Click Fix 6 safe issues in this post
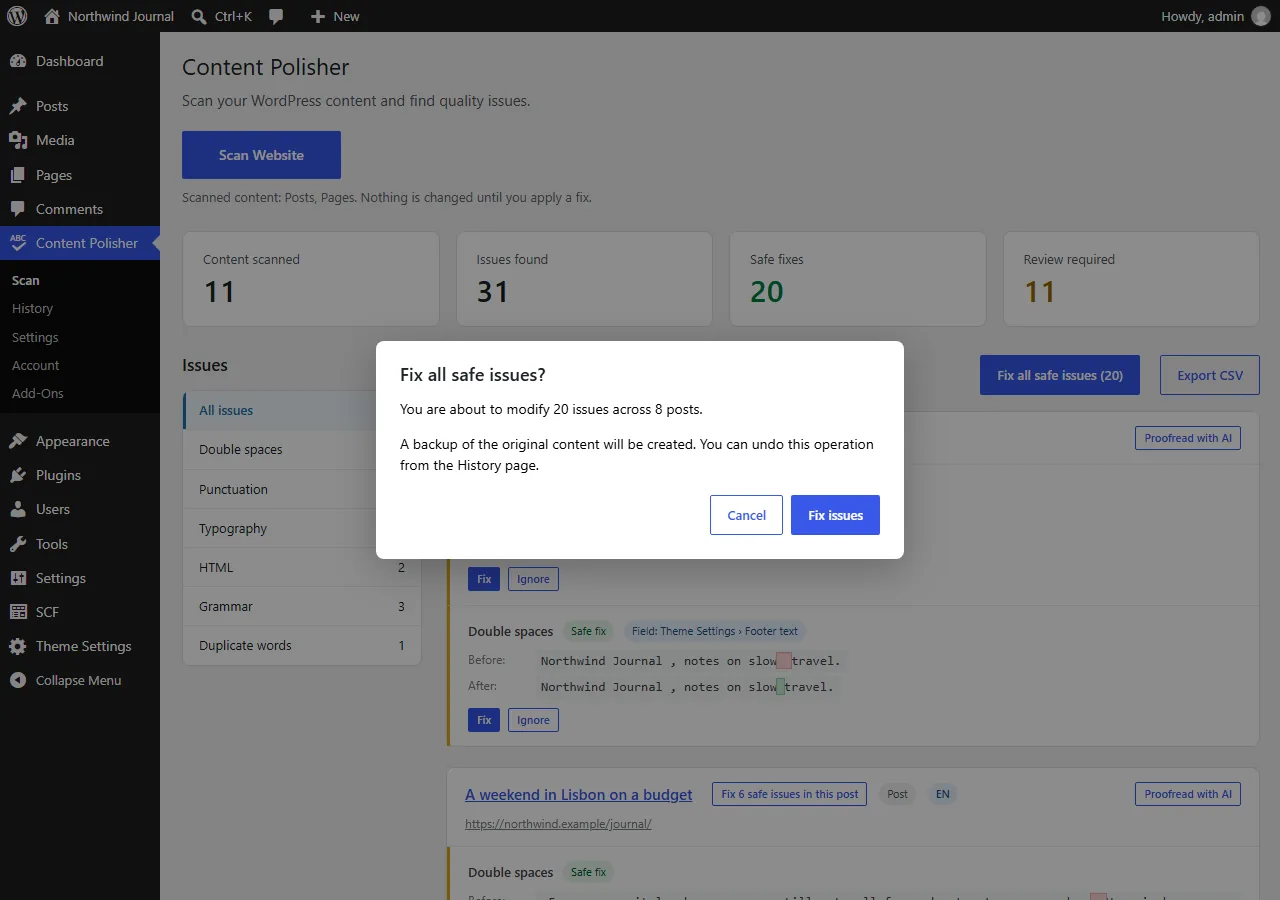1280x900 pixels. (789, 794)
